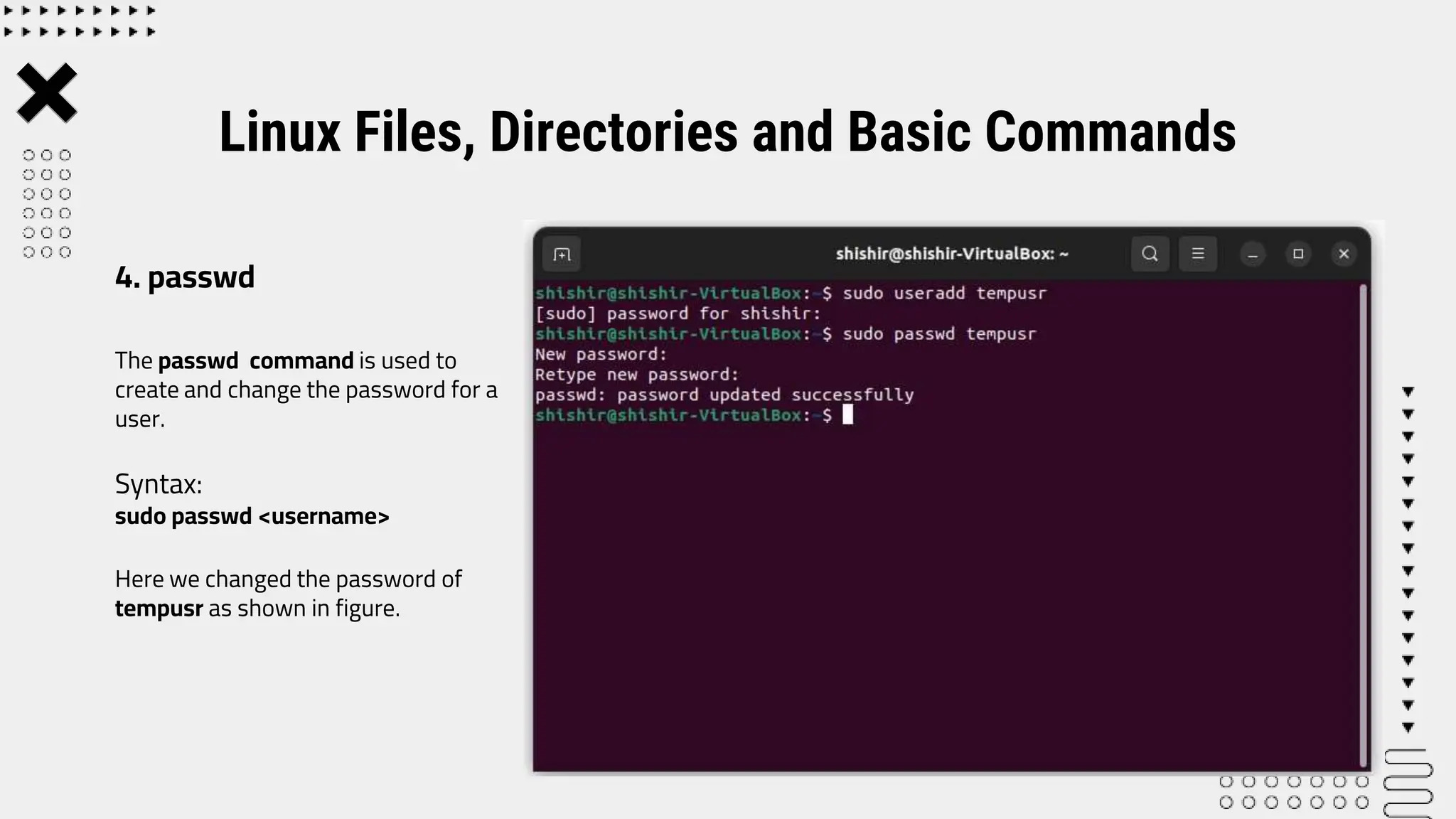Open a new terminal tab
The height and width of the screenshot is (819, 1456).
point(562,255)
